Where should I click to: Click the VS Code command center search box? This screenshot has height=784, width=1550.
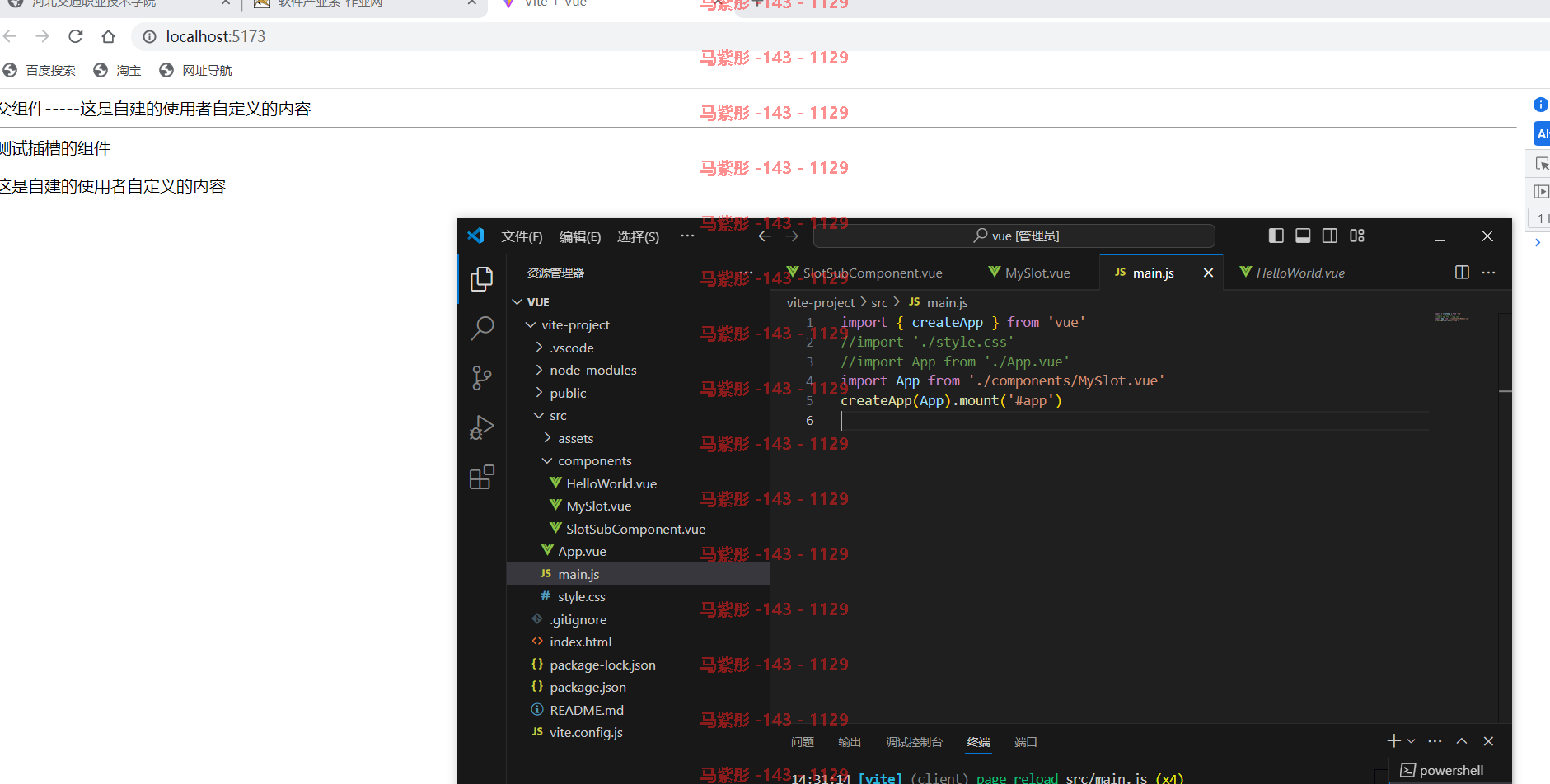1014,236
